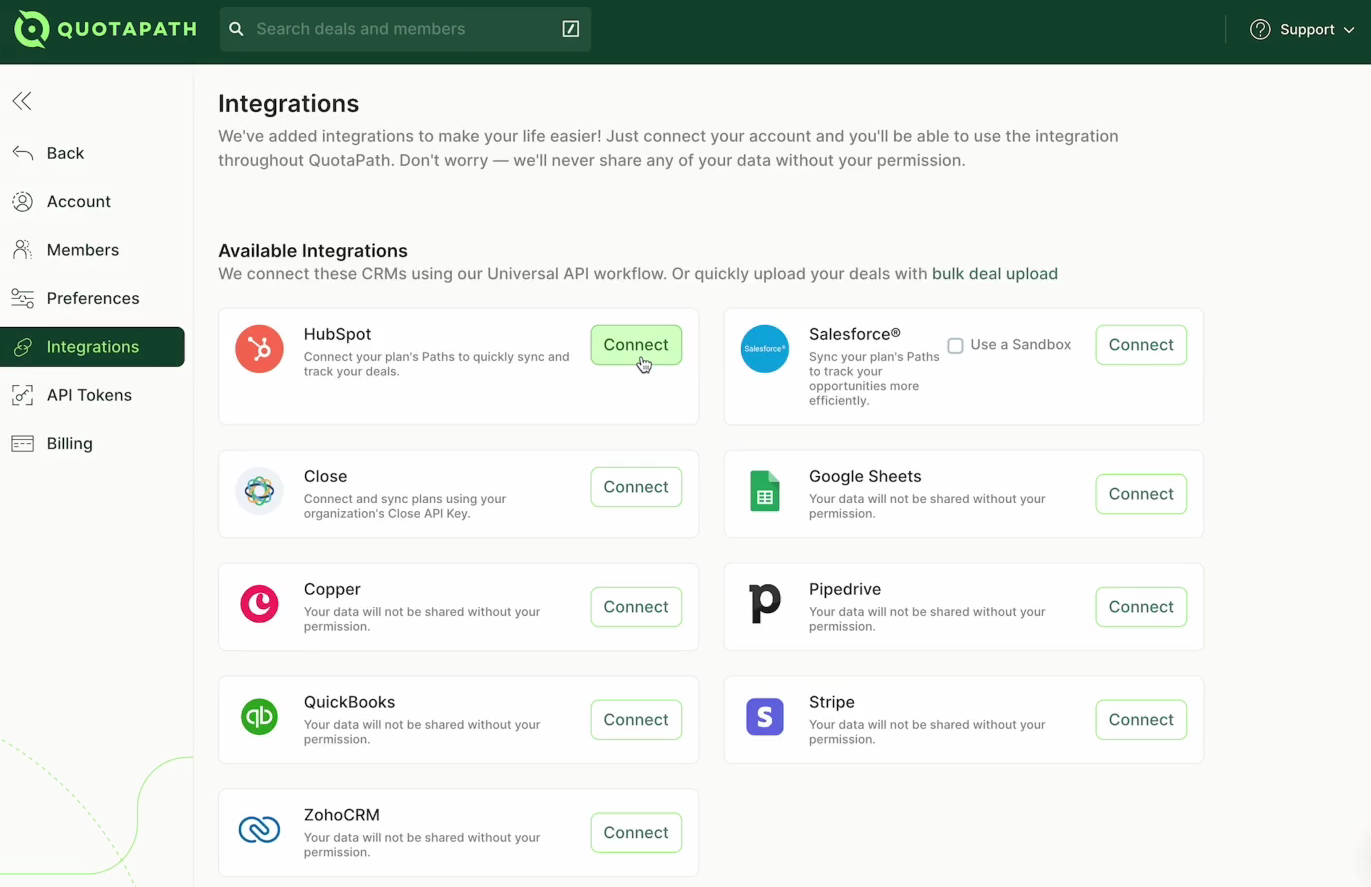This screenshot has width=1371, height=887.
Task: Connect the Copper integration
Action: tap(636, 607)
